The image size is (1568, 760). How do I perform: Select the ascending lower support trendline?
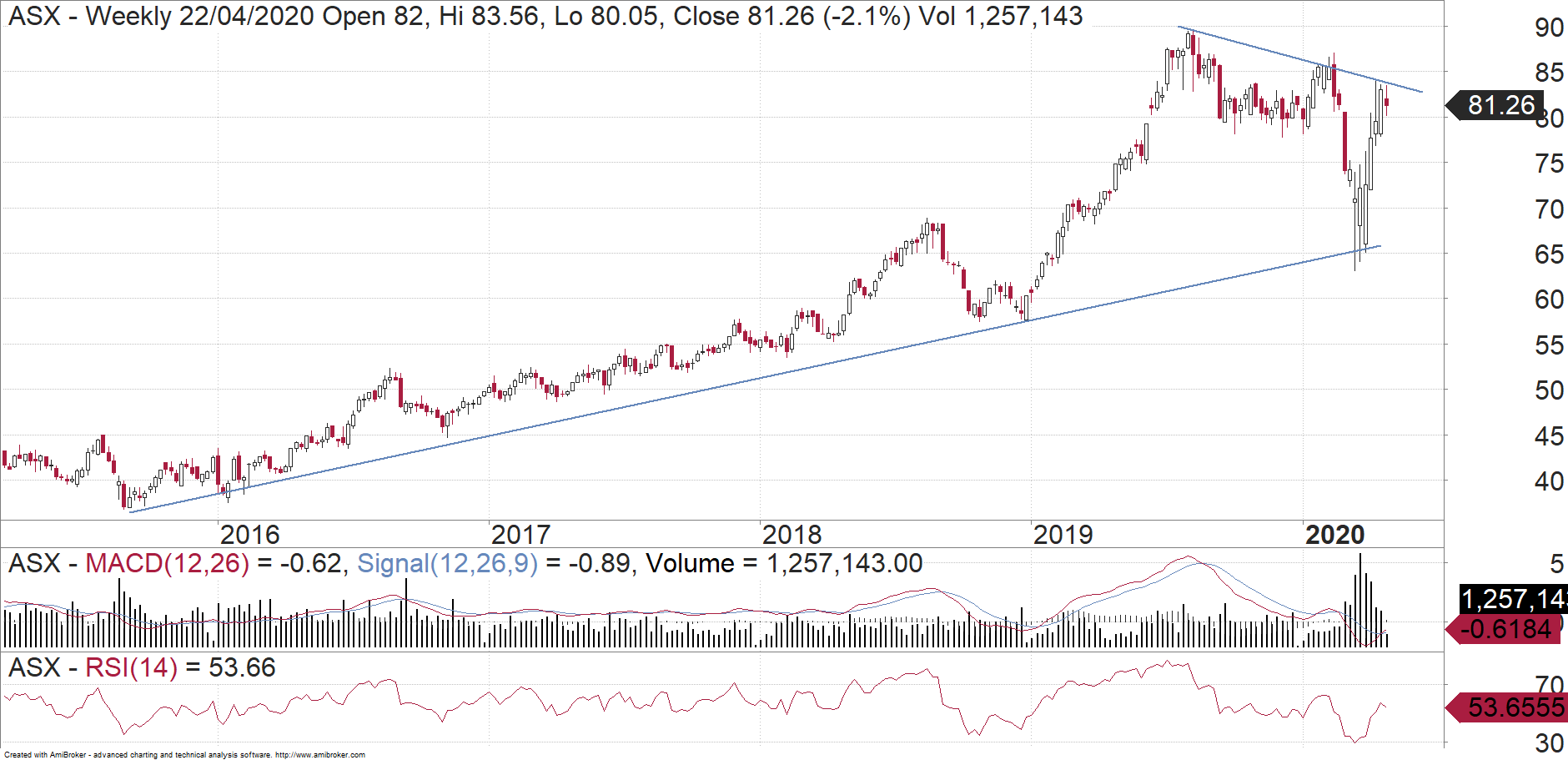[x=751, y=378]
